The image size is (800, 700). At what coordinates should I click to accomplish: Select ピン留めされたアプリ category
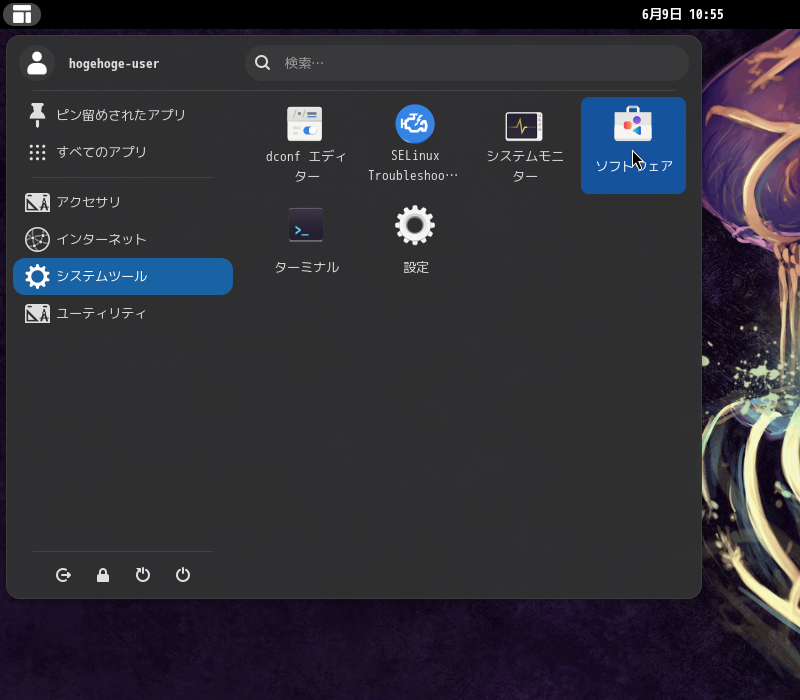123,115
